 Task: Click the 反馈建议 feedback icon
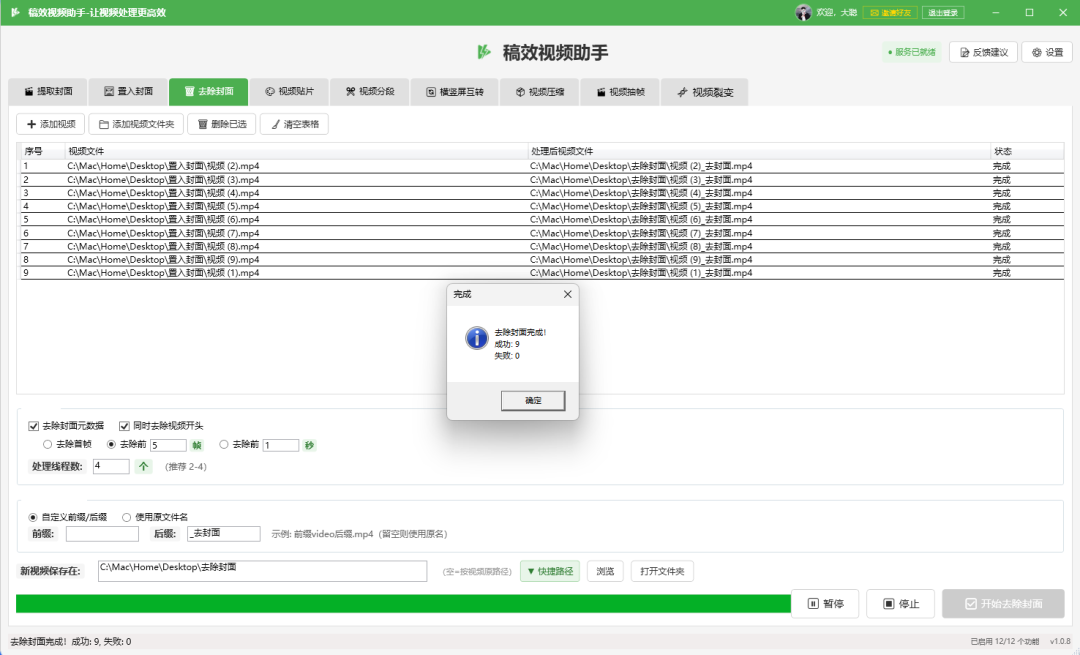[962, 52]
